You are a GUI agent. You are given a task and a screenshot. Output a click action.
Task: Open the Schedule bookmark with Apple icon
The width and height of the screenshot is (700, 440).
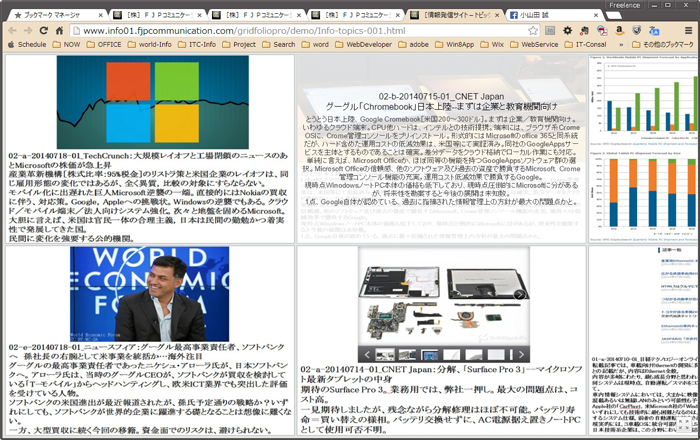point(27,44)
